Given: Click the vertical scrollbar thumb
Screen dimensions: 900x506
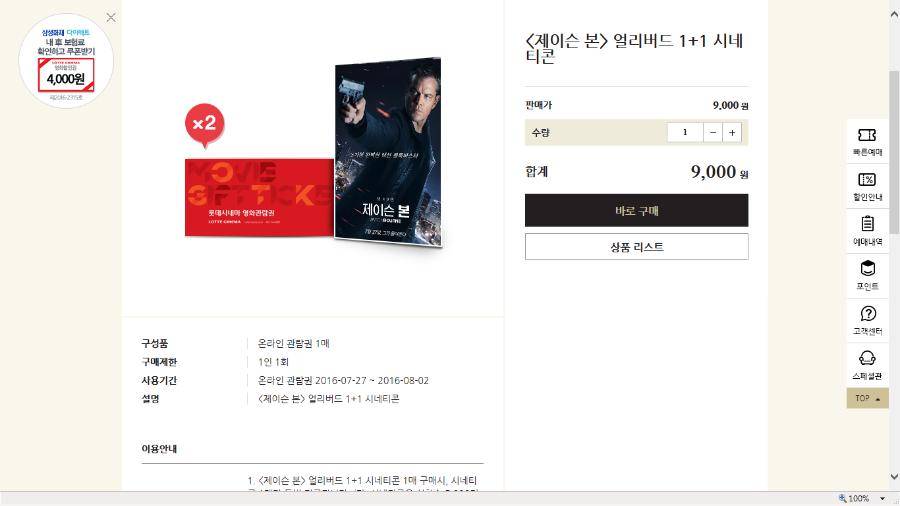Looking at the screenshot, I should pos(894,152).
